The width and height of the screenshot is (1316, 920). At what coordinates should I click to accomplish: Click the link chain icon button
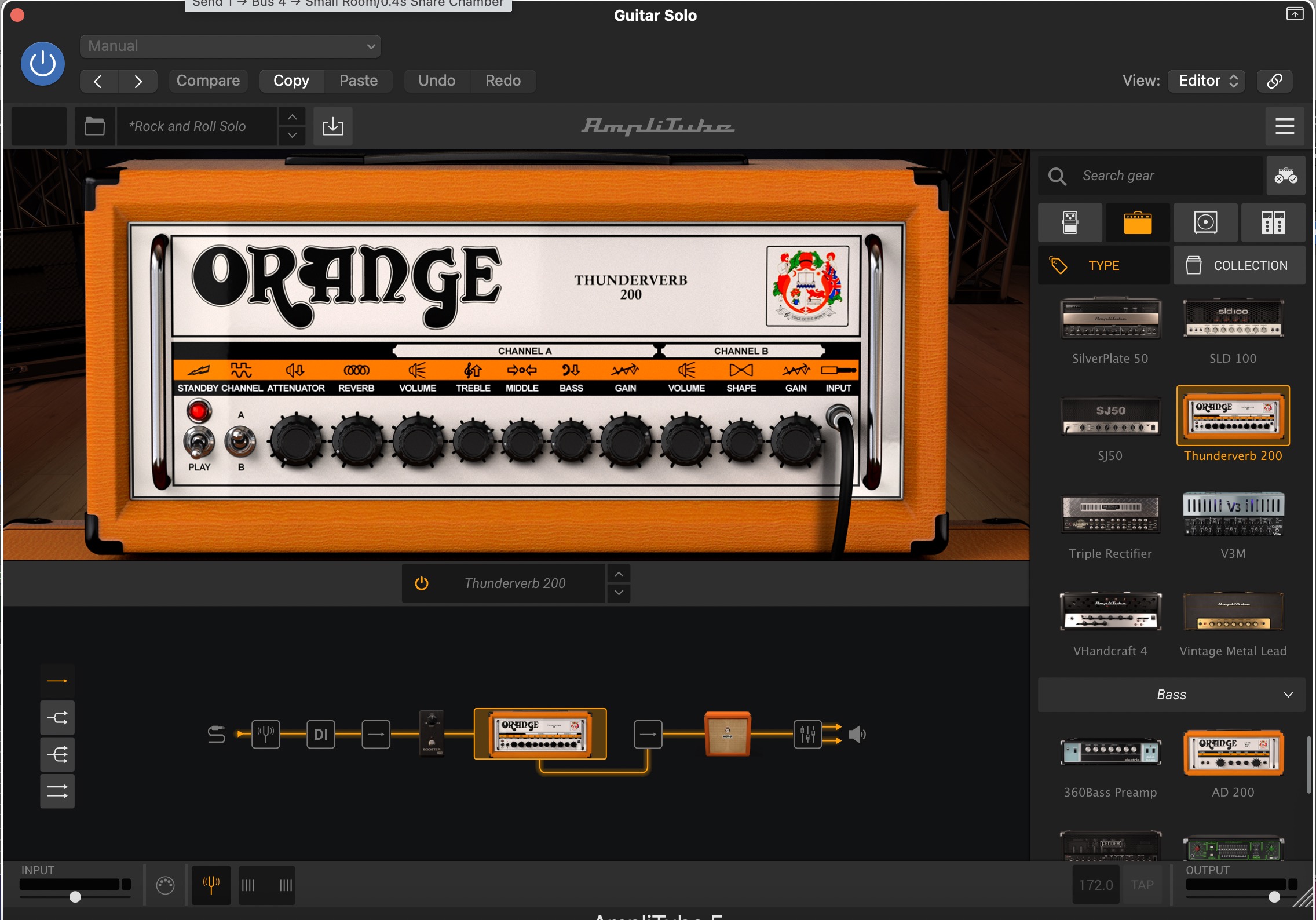pos(1274,81)
